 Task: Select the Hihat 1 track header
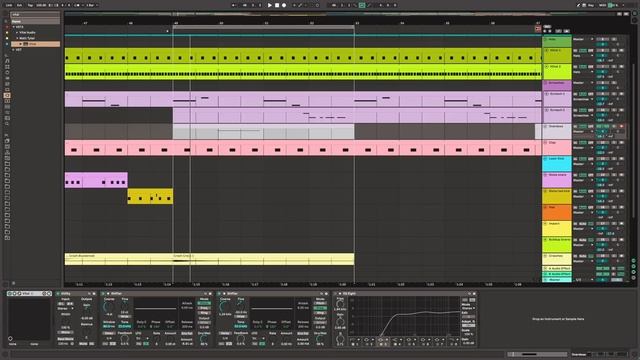(557, 56)
